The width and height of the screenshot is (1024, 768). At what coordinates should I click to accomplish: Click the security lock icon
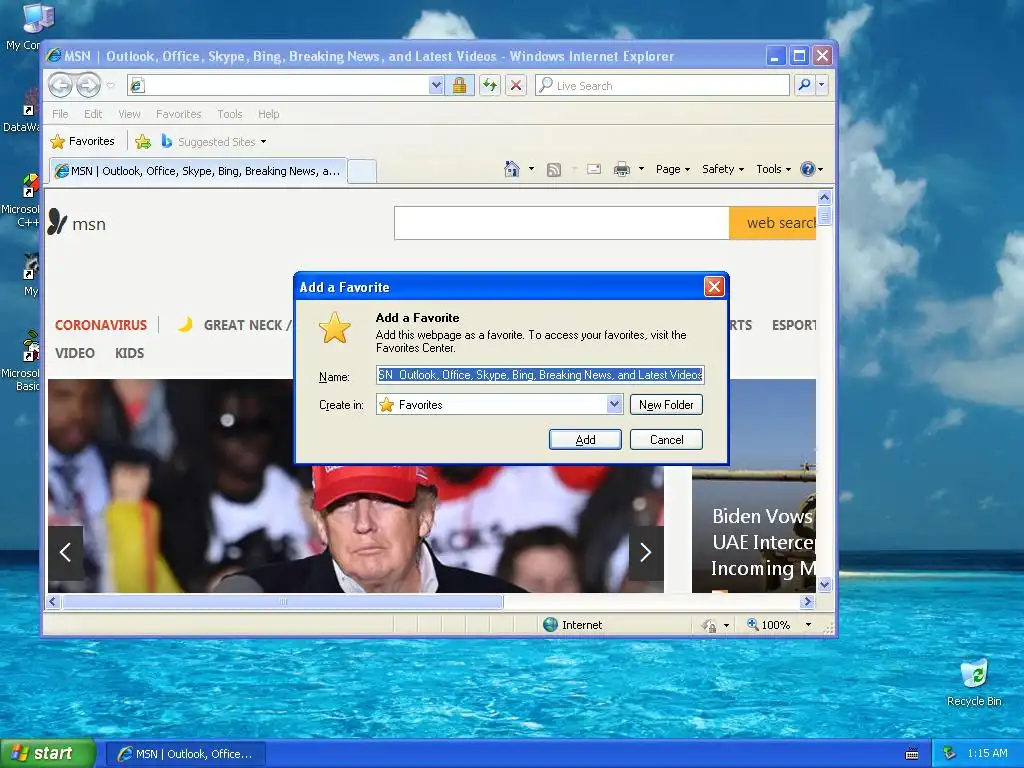click(459, 85)
